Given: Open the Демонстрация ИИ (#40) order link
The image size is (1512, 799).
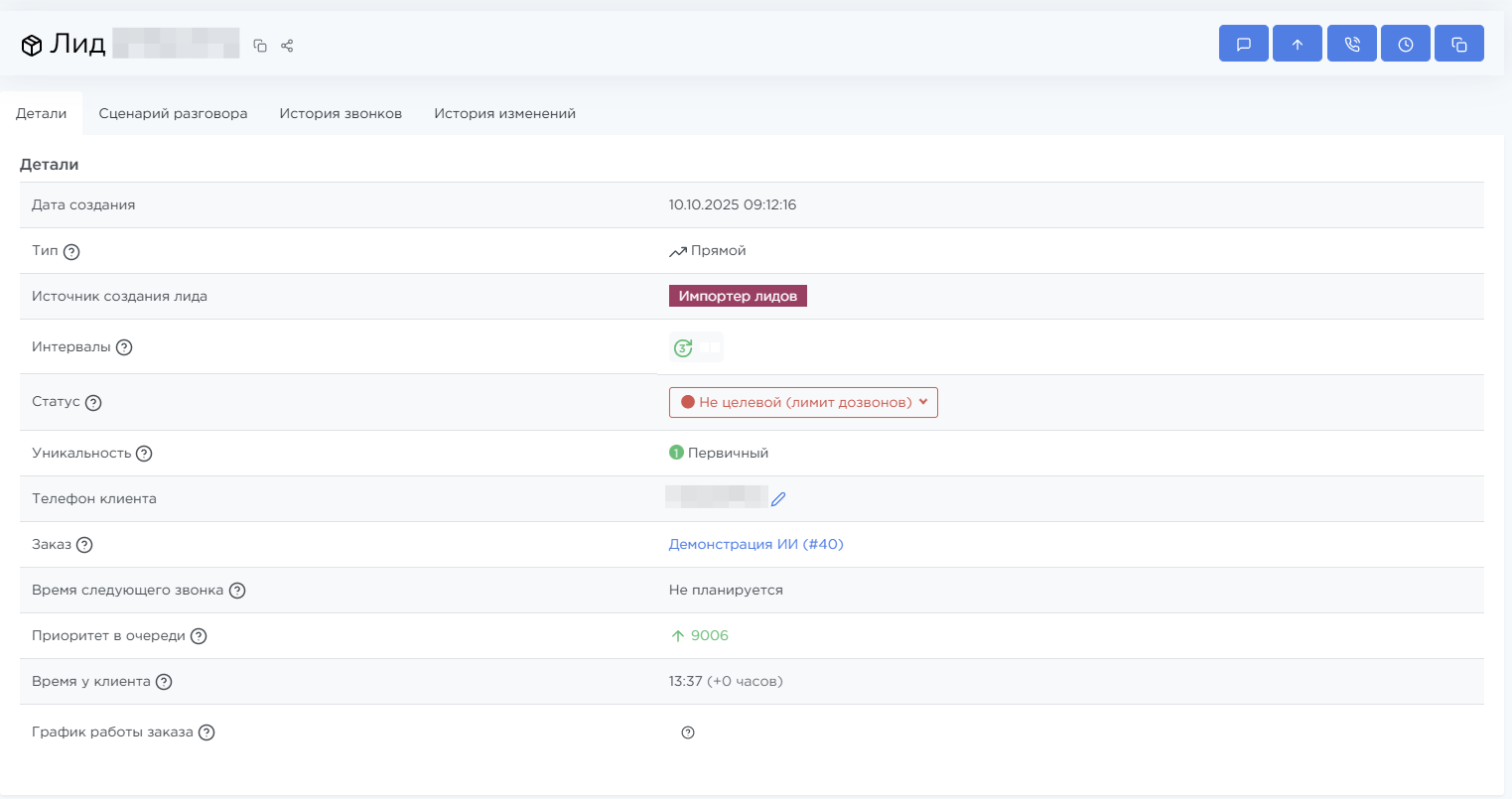Looking at the screenshot, I should [756, 544].
